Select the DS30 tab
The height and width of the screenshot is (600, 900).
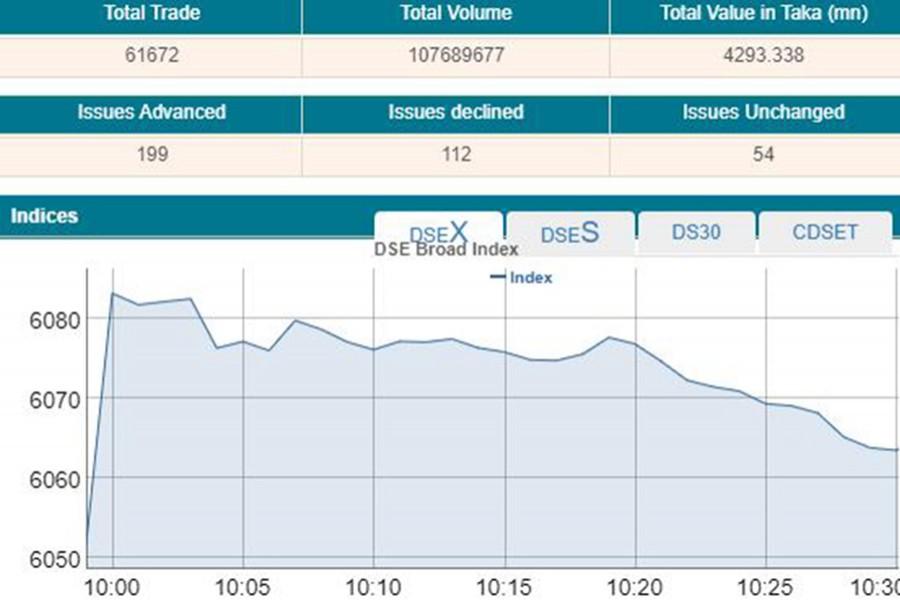[x=696, y=233]
